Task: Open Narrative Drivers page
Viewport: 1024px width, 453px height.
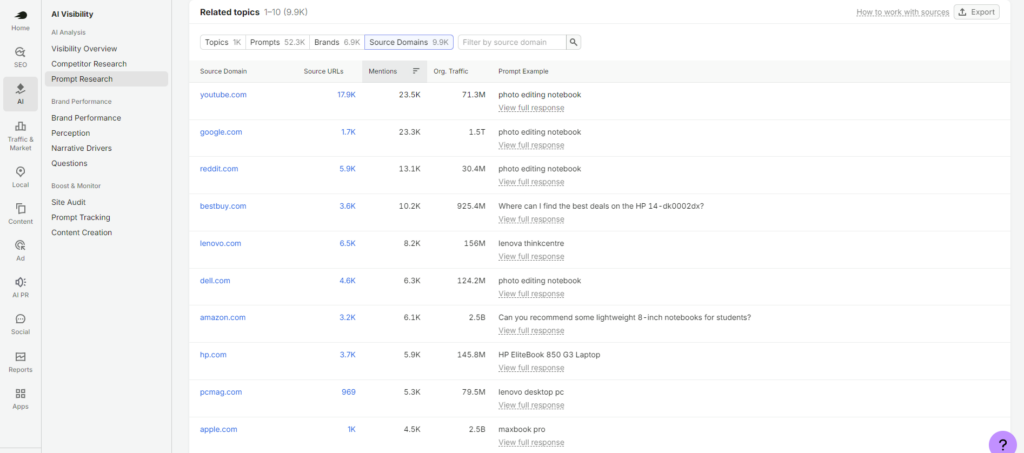Action: (82, 148)
